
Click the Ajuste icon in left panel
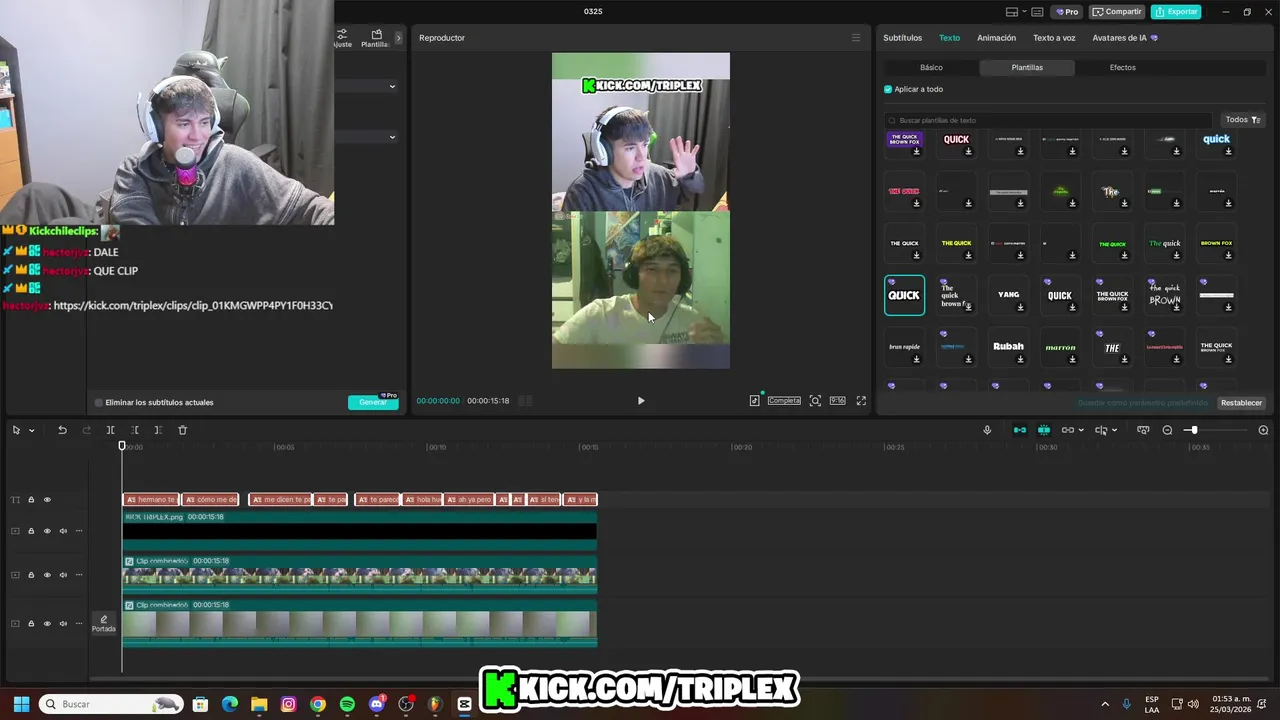342,38
